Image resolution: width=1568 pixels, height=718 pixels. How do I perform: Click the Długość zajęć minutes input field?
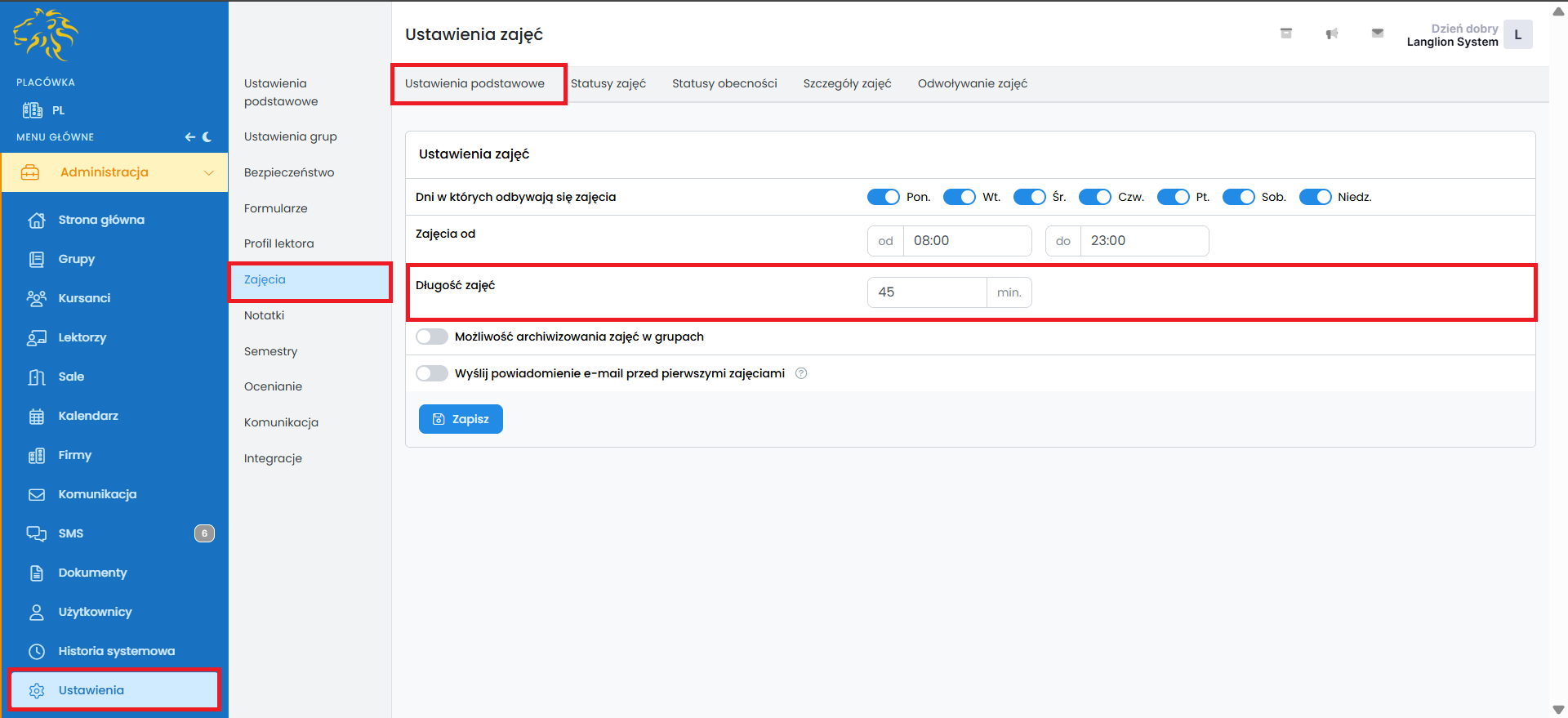927,292
